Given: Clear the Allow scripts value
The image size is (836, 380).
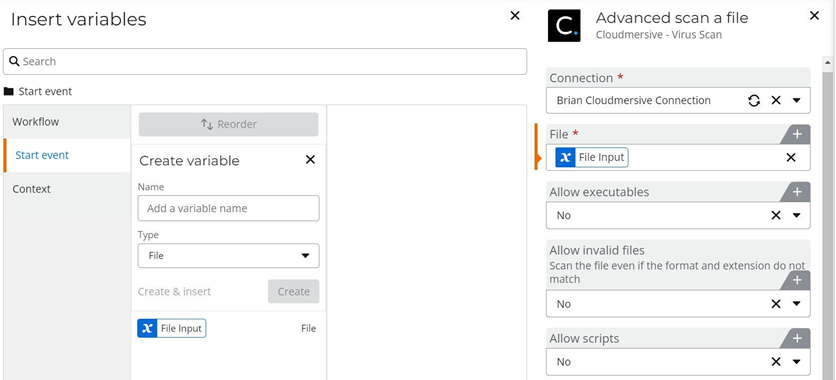Looking at the screenshot, I should (x=776, y=362).
